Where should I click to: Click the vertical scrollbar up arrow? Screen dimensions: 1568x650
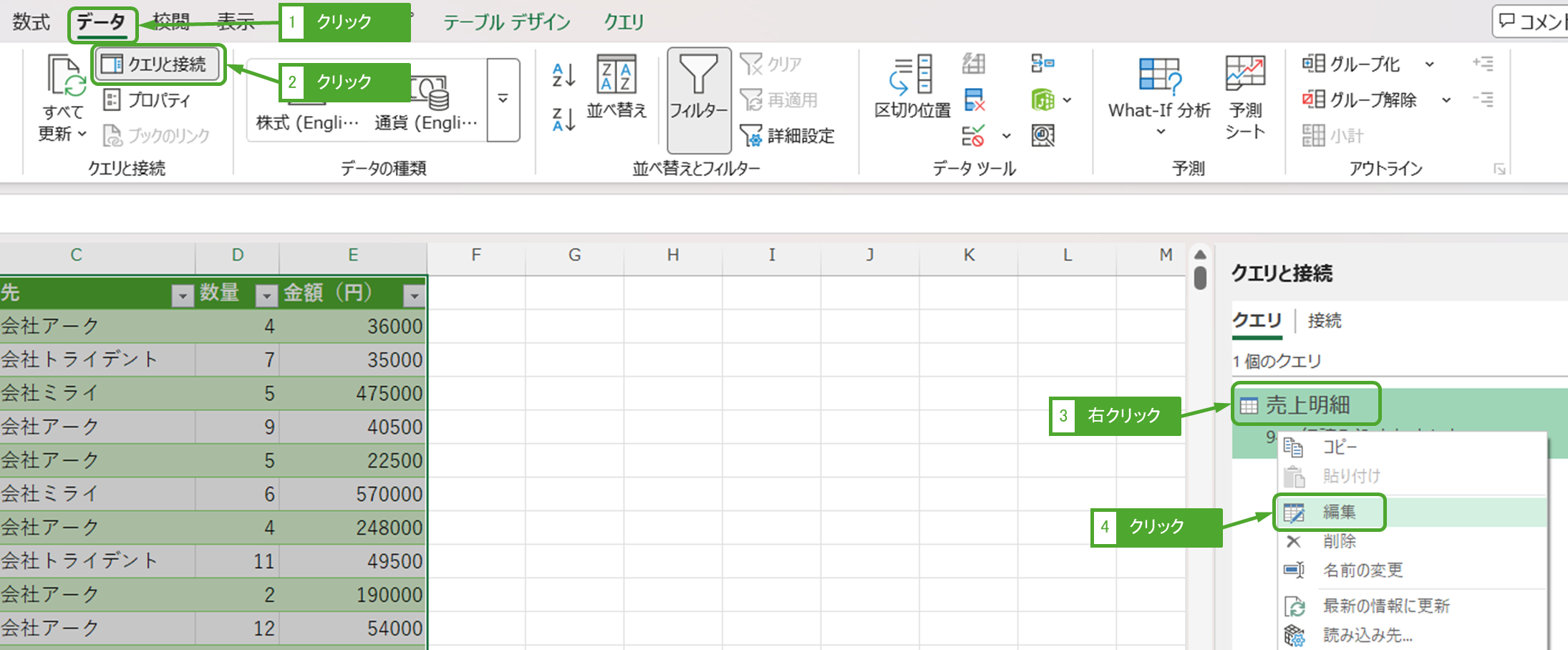(1201, 255)
